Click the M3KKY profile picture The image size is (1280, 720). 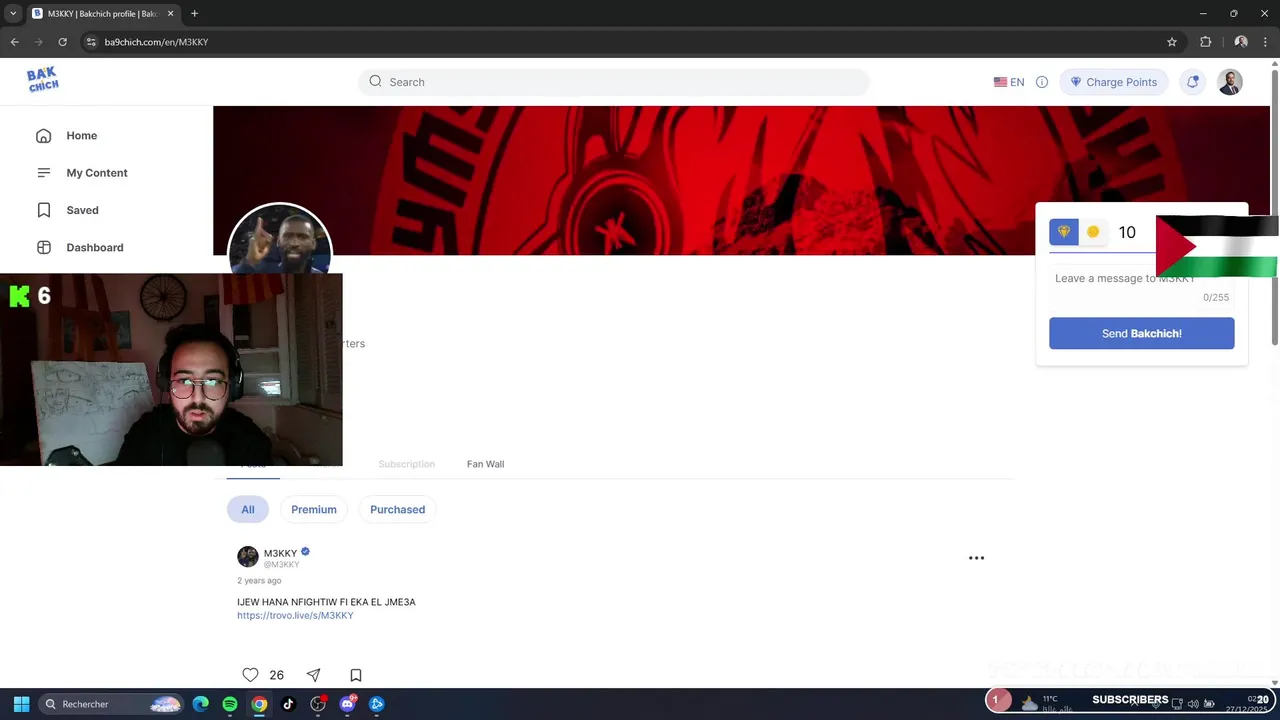coord(280,240)
